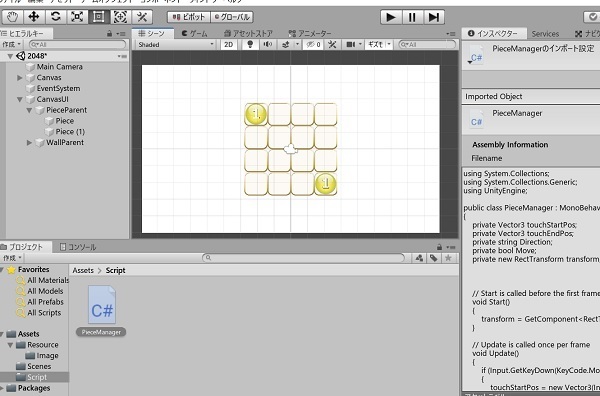Toggle scene effects icon

[x=285, y=45]
